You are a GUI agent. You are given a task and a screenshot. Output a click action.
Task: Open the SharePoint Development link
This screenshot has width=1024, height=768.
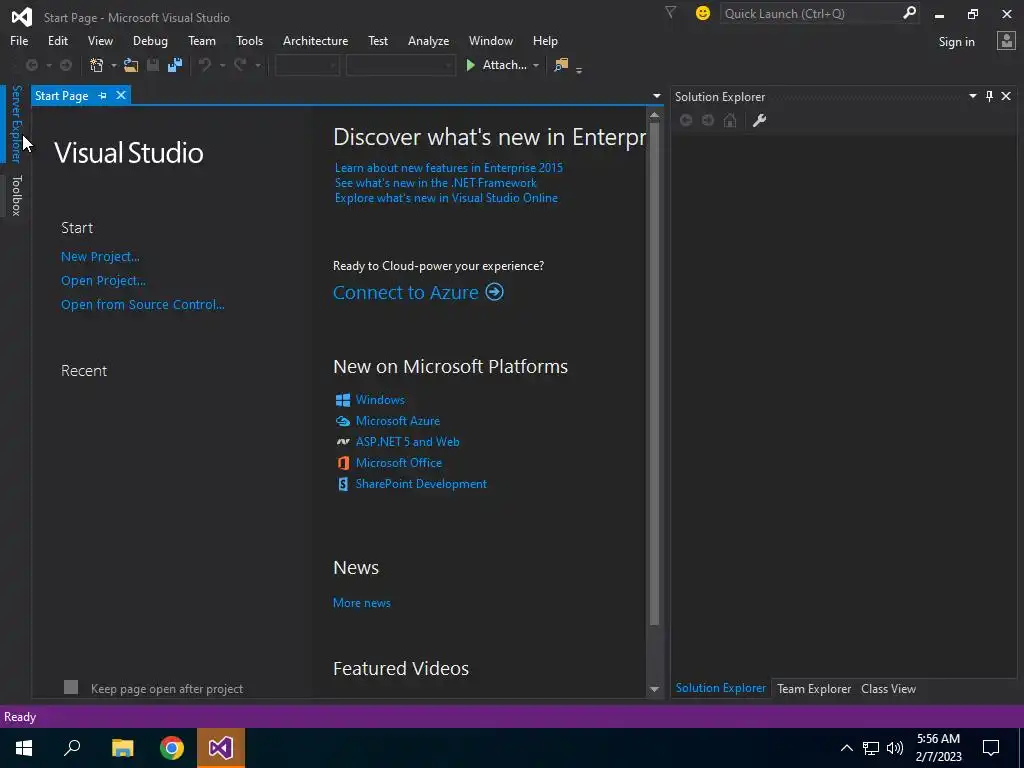[421, 484]
